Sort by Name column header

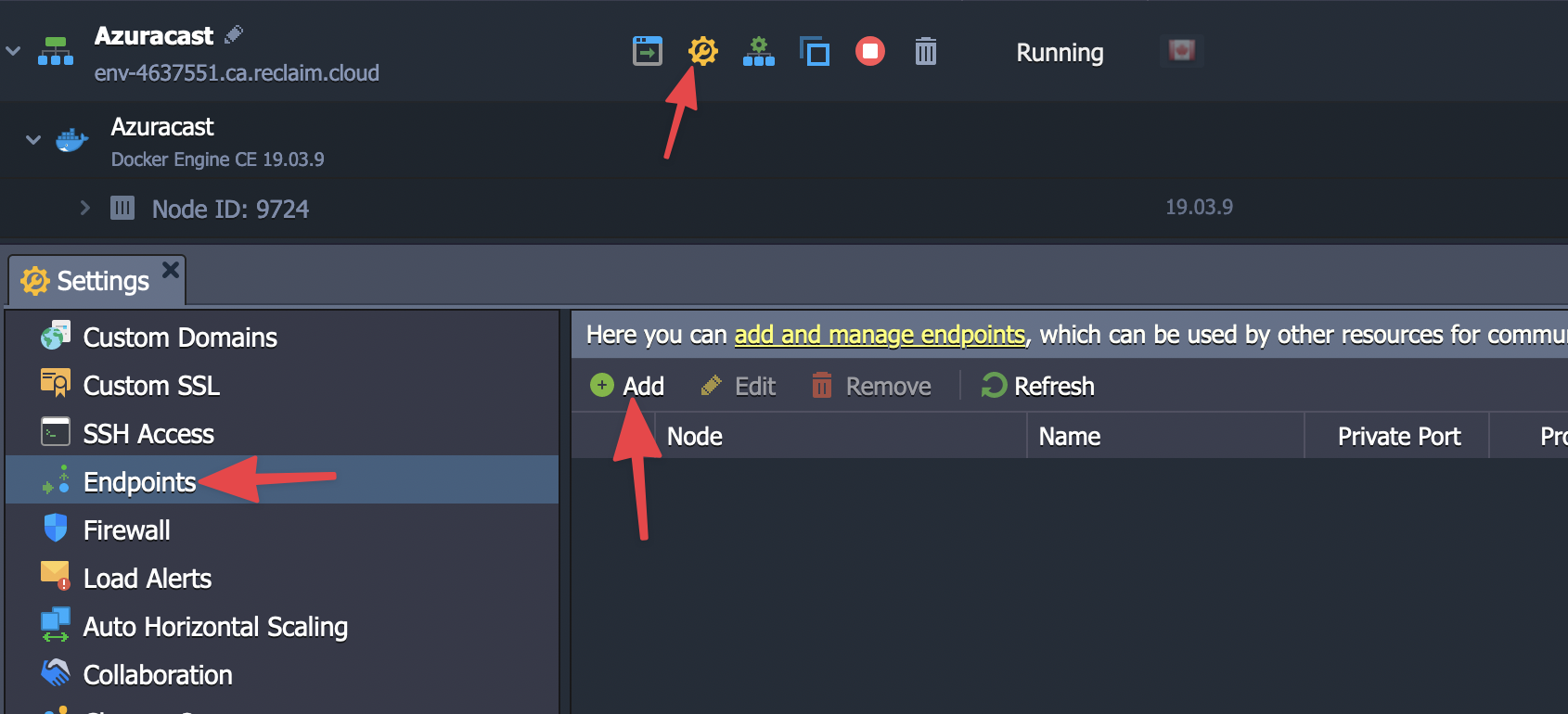click(x=1165, y=436)
